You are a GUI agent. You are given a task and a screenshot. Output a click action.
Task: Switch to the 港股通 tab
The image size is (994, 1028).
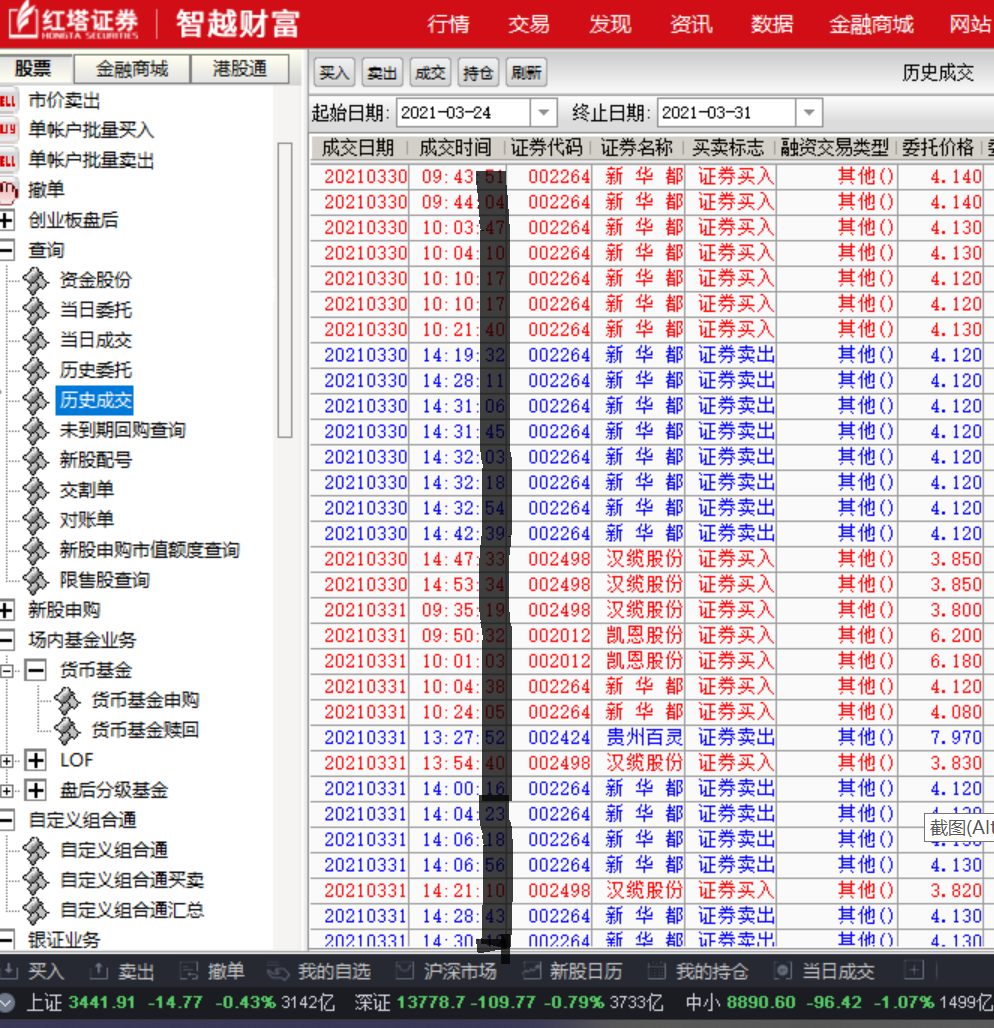[239, 69]
